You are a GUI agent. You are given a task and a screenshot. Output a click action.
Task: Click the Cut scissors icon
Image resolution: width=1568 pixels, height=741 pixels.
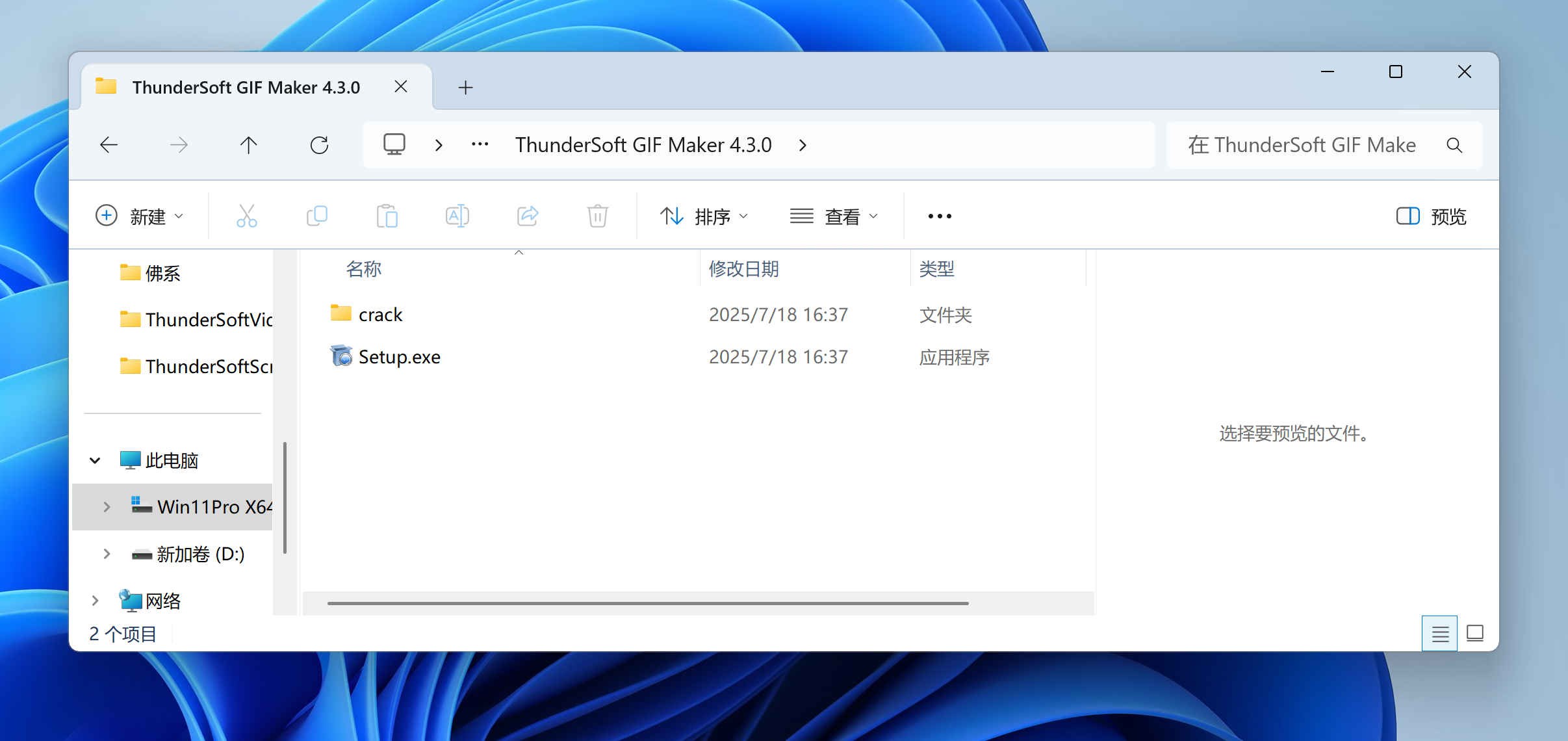point(246,216)
